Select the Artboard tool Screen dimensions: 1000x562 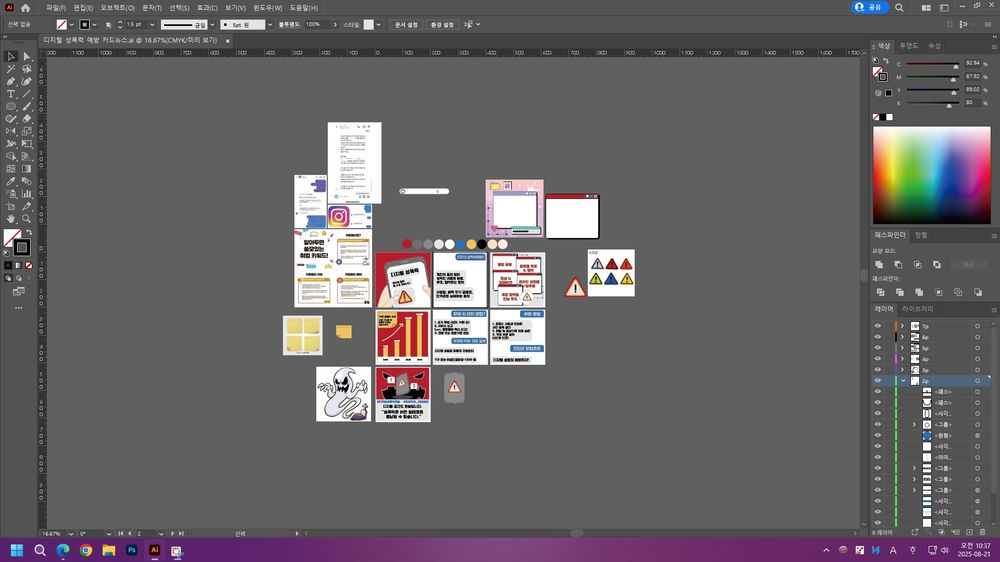pos(11,206)
